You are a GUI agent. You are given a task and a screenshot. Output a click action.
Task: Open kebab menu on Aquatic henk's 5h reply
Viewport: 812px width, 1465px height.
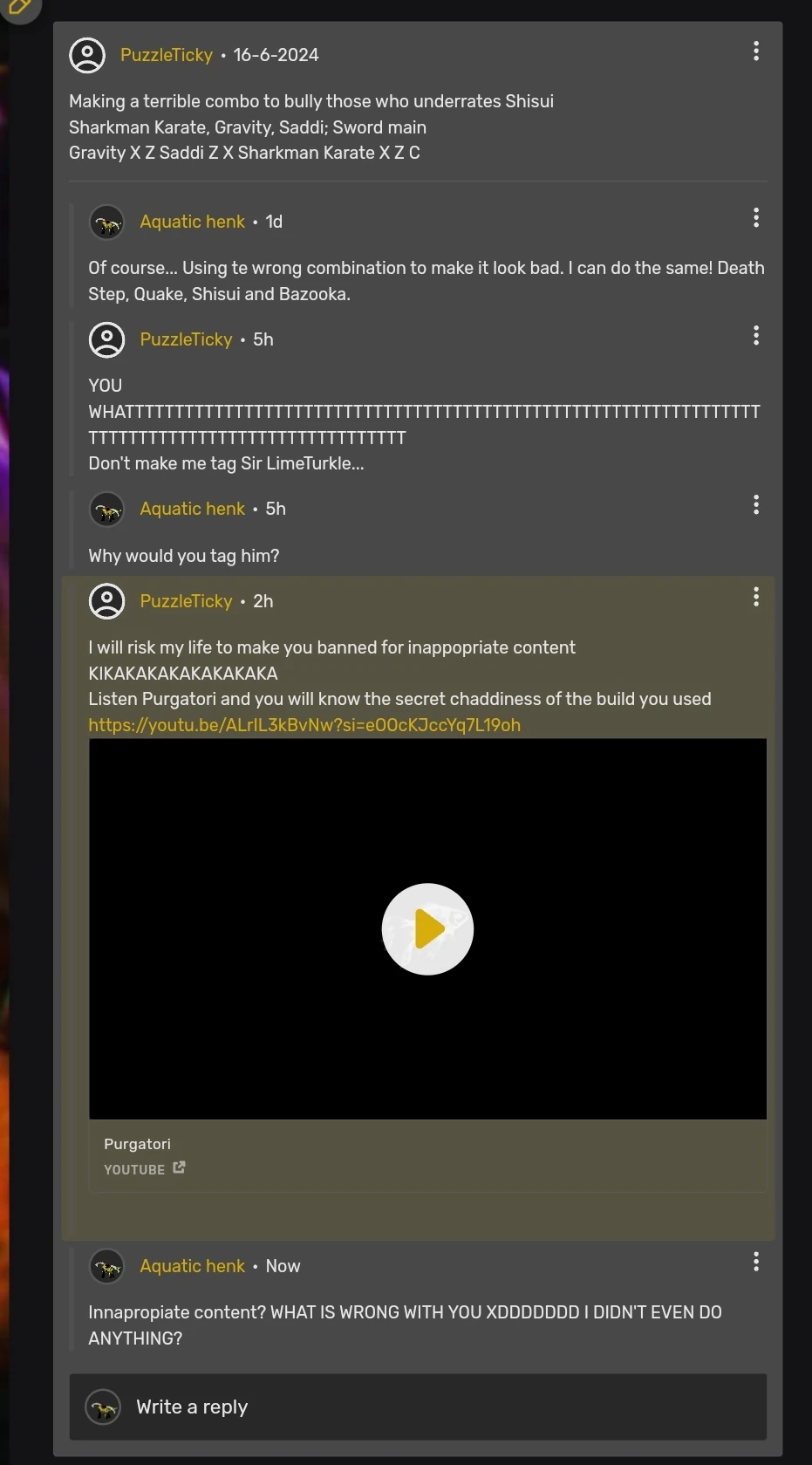coord(756,505)
